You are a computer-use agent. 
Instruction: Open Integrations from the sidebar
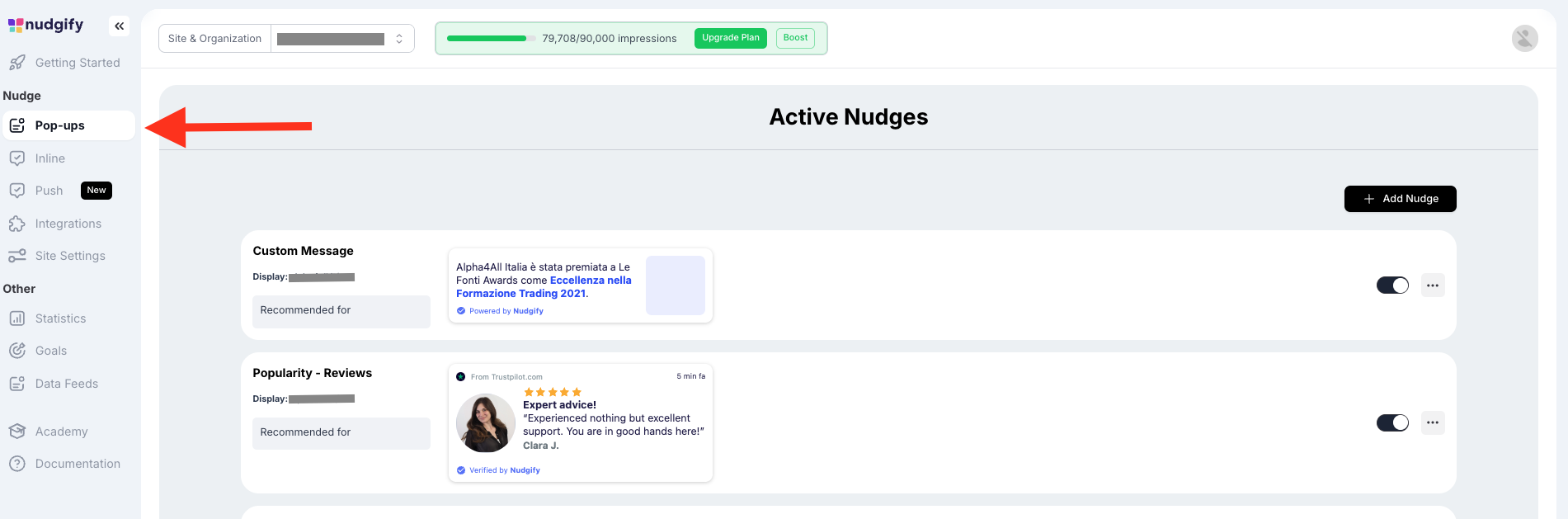(68, 224)
